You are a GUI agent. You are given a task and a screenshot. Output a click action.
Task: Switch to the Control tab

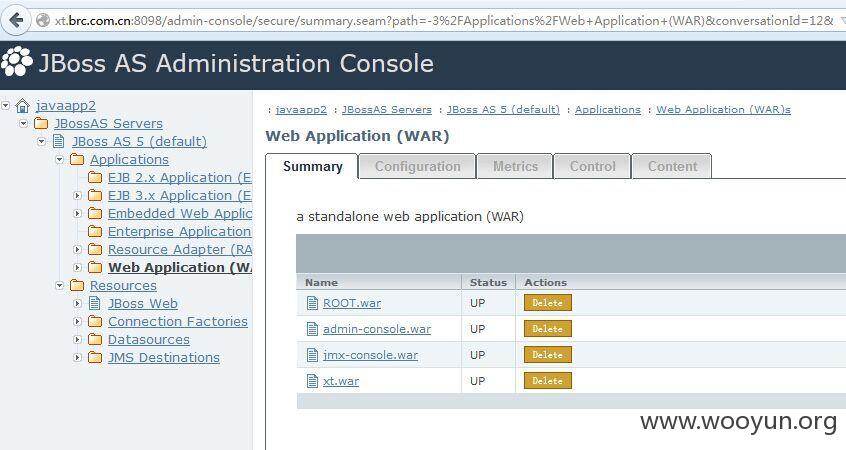(592, 166)
